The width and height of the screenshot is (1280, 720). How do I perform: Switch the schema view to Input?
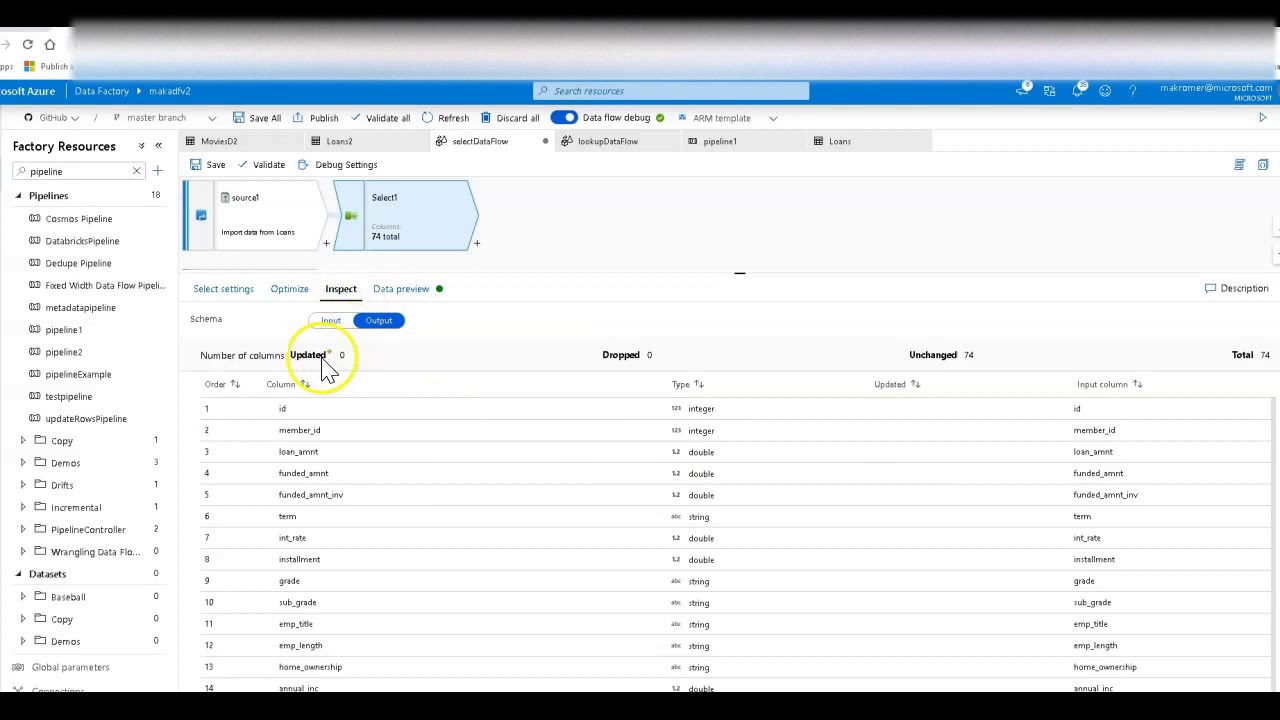pyautogui.click(x=331, y=321)
